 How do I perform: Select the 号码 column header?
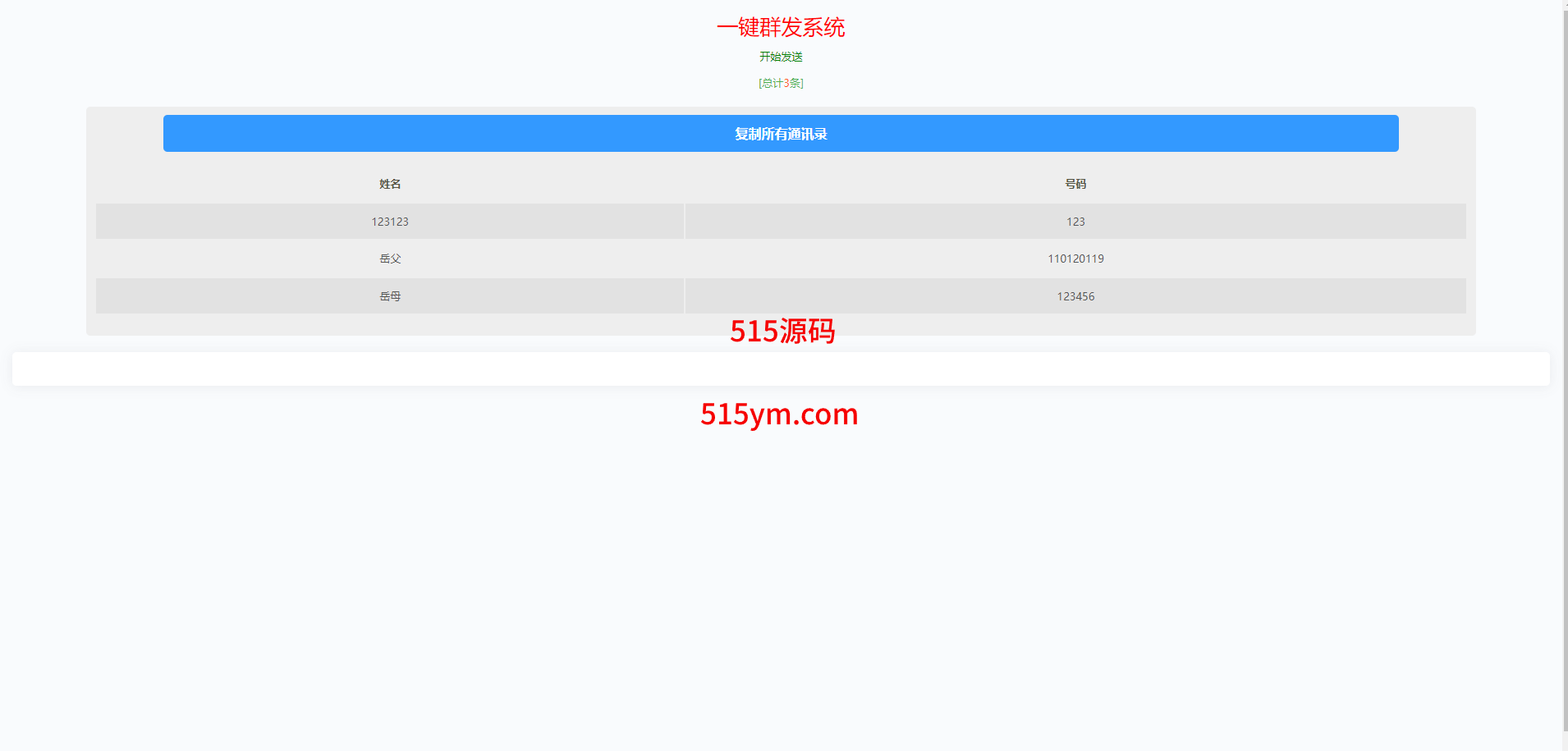tap(1075, 184)
